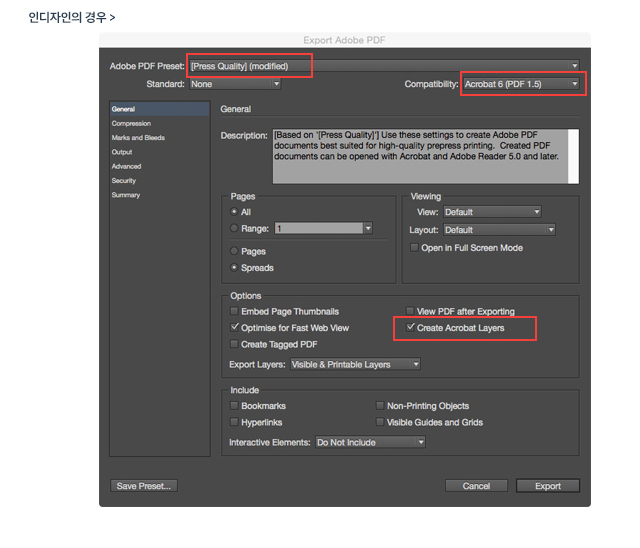Image resolution: width=640 pixels, height=548 pixels.
Task: Click the Save Preset button
Action: tap(144, 486)
